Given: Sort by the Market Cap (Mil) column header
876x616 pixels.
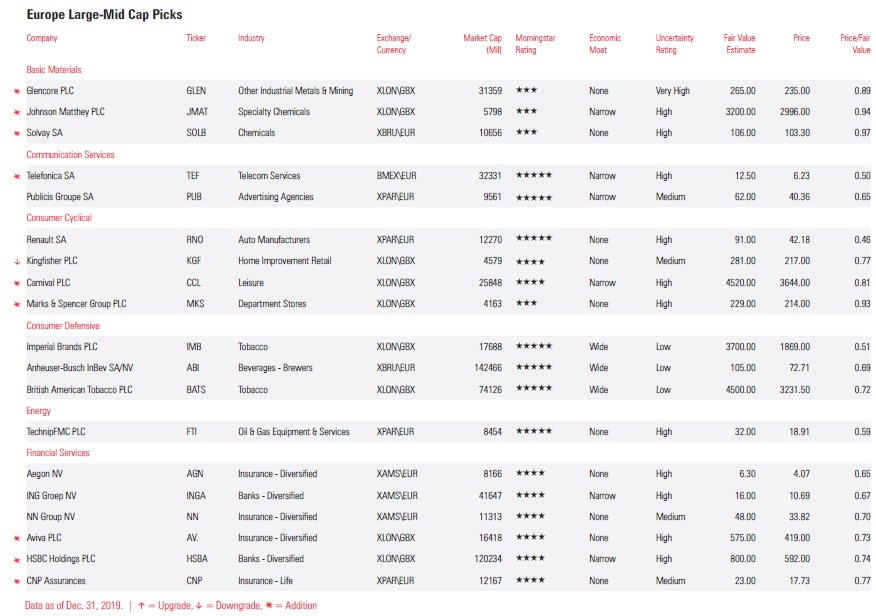Looking at the screenshot, I should coord(482,44).
